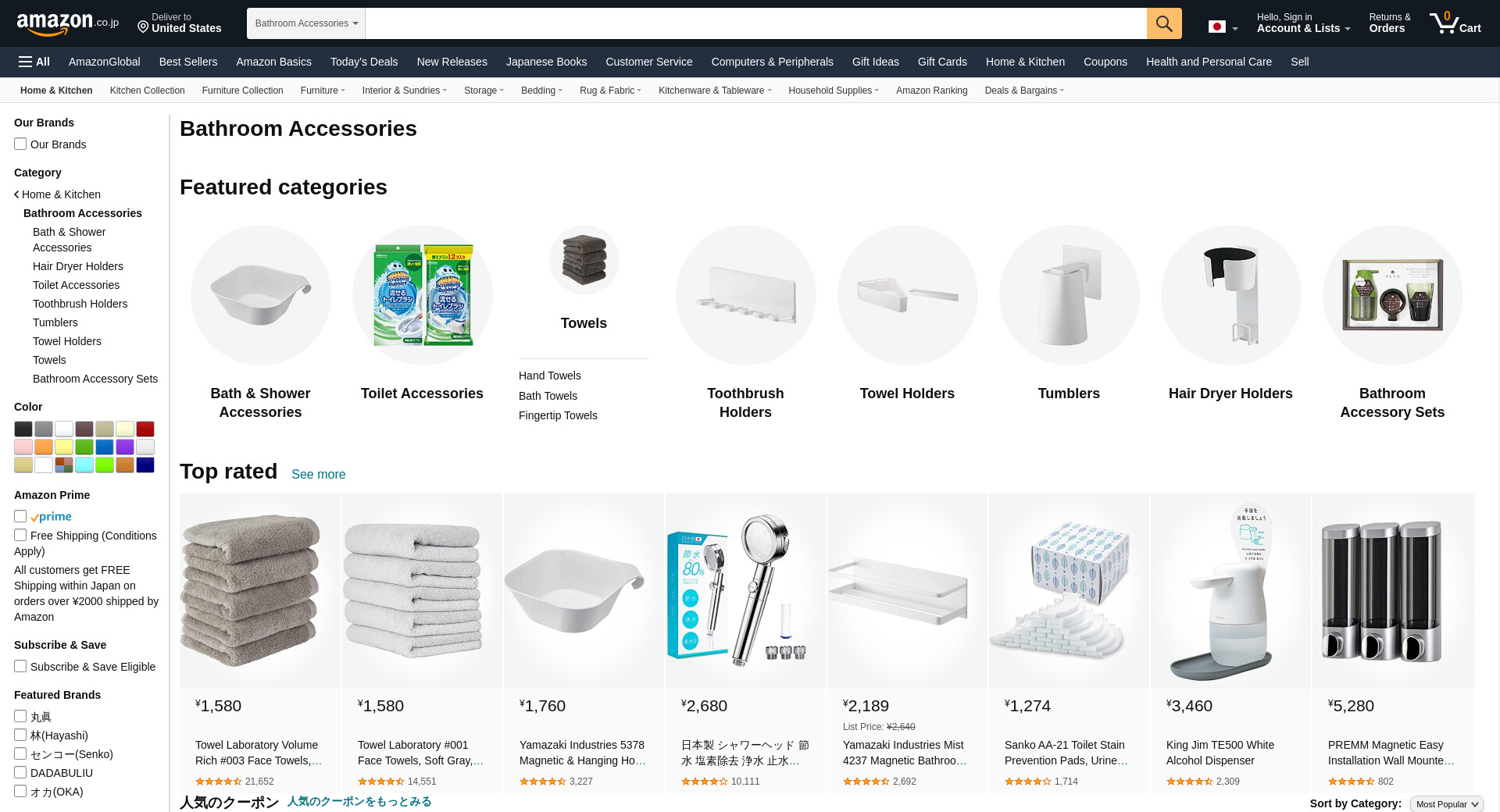The image size is (1500, 812).
Task: Choose the red color swatch filter
Action: (145, 429)
